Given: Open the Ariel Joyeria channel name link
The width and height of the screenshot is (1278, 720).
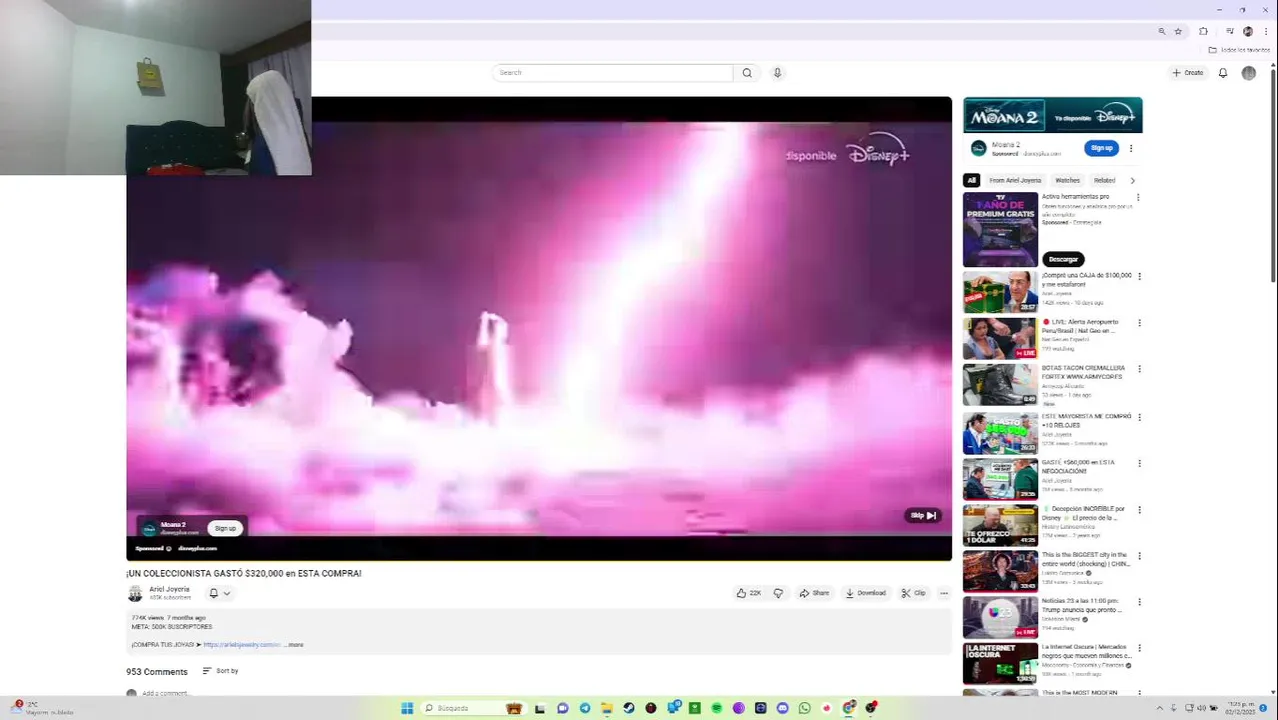Looking at the screenshot, I should (169, 589).
